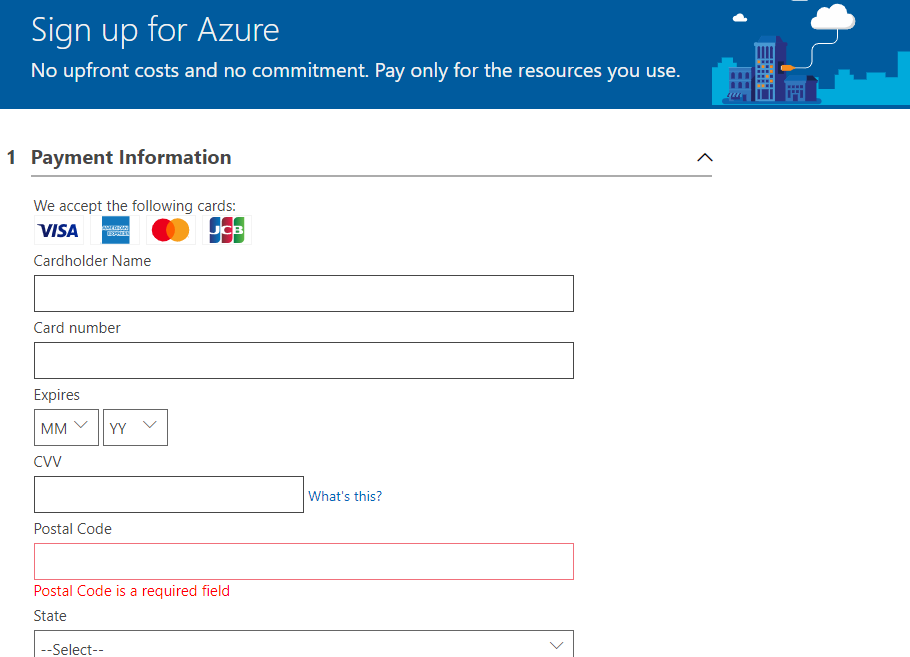Click the Card number label

[77, 328]
